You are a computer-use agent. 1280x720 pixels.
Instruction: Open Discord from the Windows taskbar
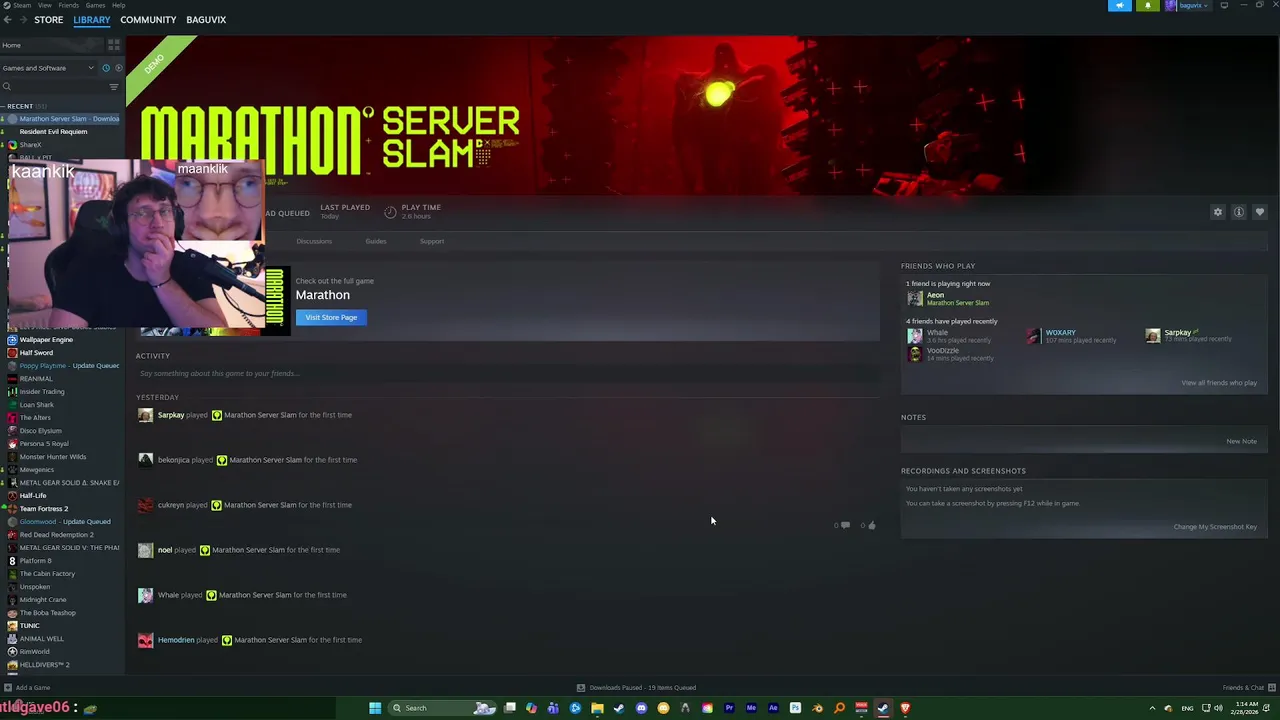click(641, 708)
